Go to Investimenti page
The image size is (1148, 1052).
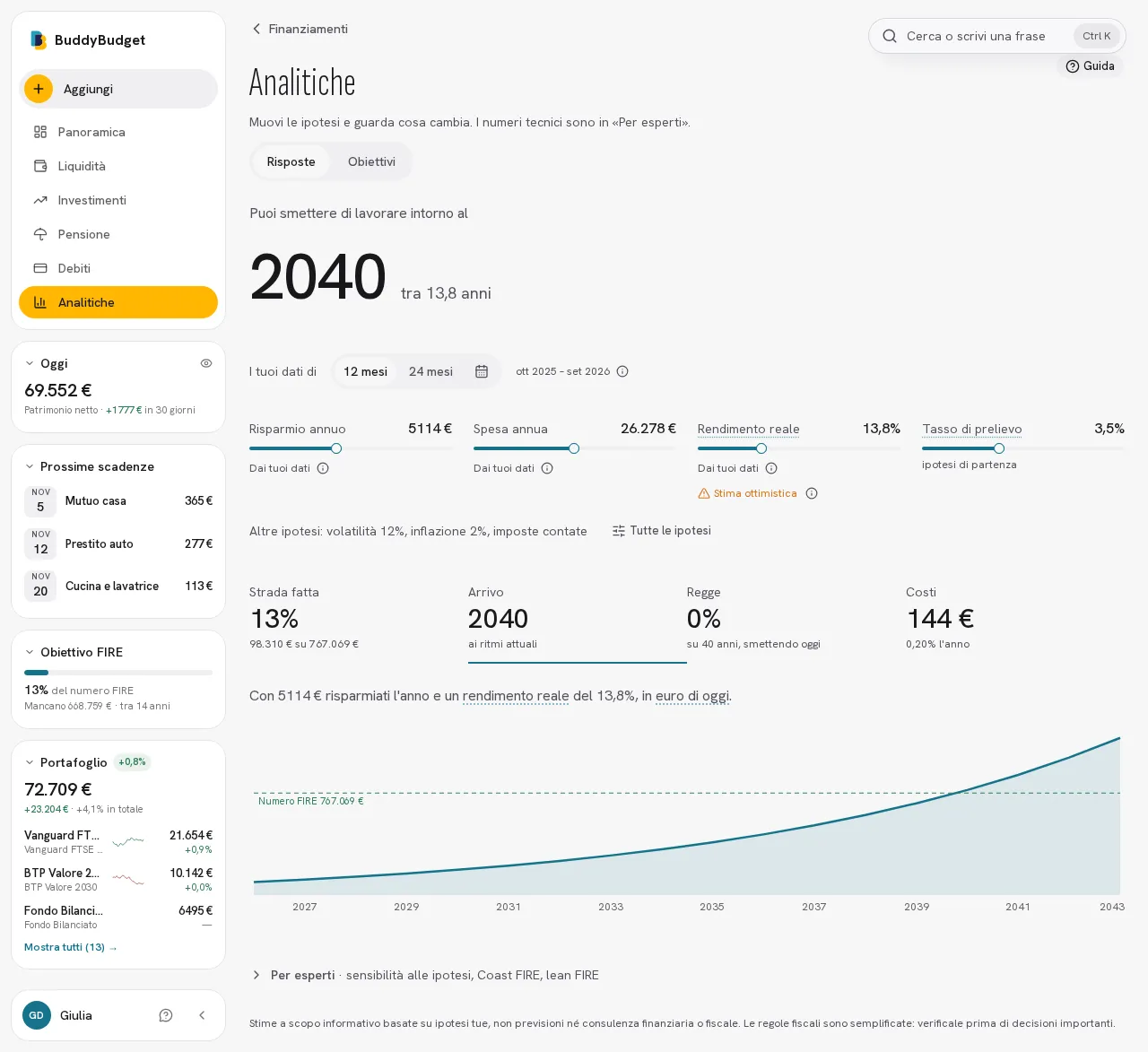118,200
